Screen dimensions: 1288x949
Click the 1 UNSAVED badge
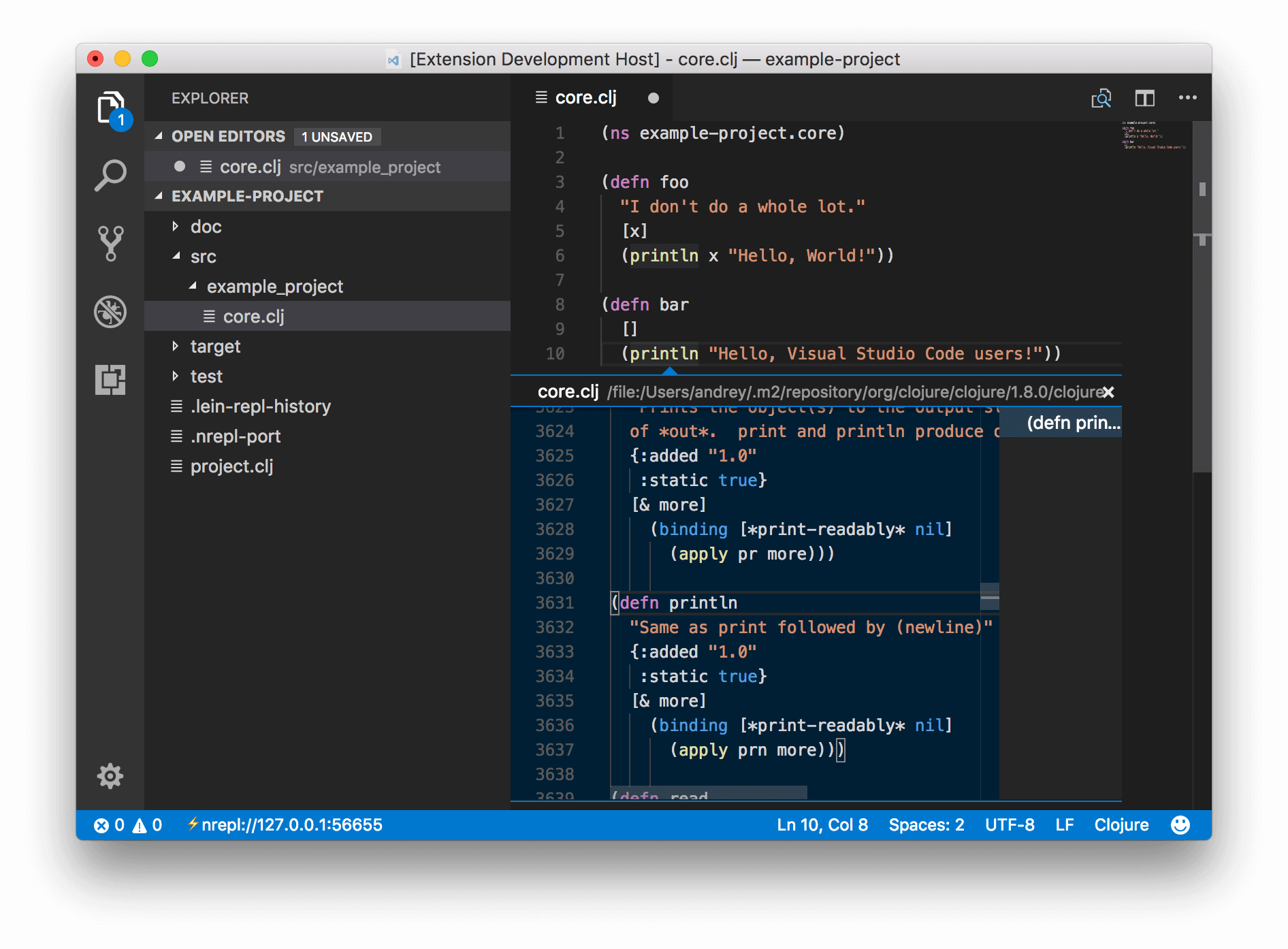(x=337, y=137)
